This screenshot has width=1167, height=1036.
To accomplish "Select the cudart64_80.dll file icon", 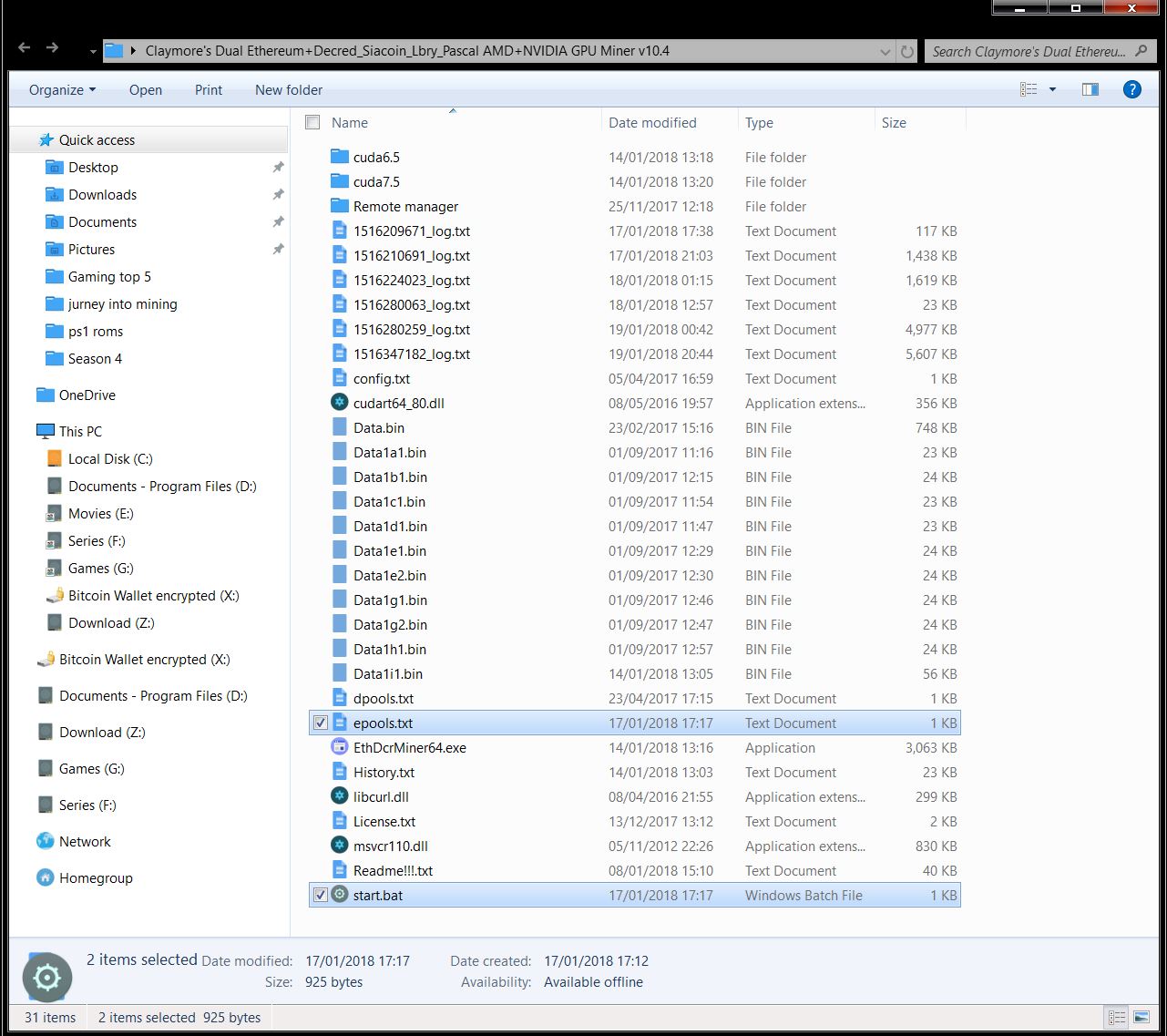I will 340,403.
